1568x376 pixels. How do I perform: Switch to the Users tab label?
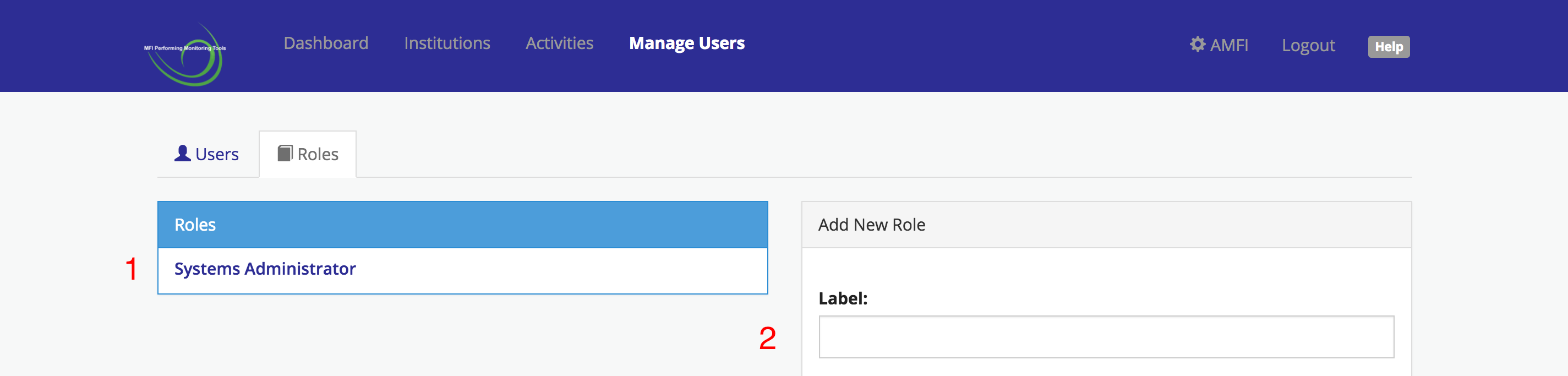pos(217,155)
